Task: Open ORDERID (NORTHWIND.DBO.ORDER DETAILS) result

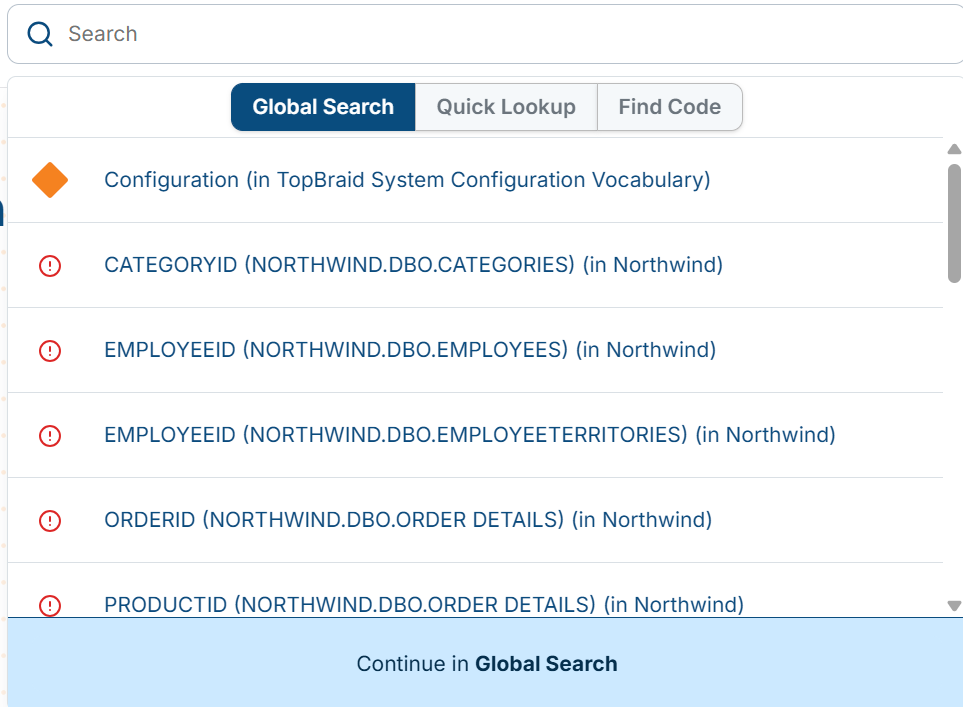Action: [475, 520]
